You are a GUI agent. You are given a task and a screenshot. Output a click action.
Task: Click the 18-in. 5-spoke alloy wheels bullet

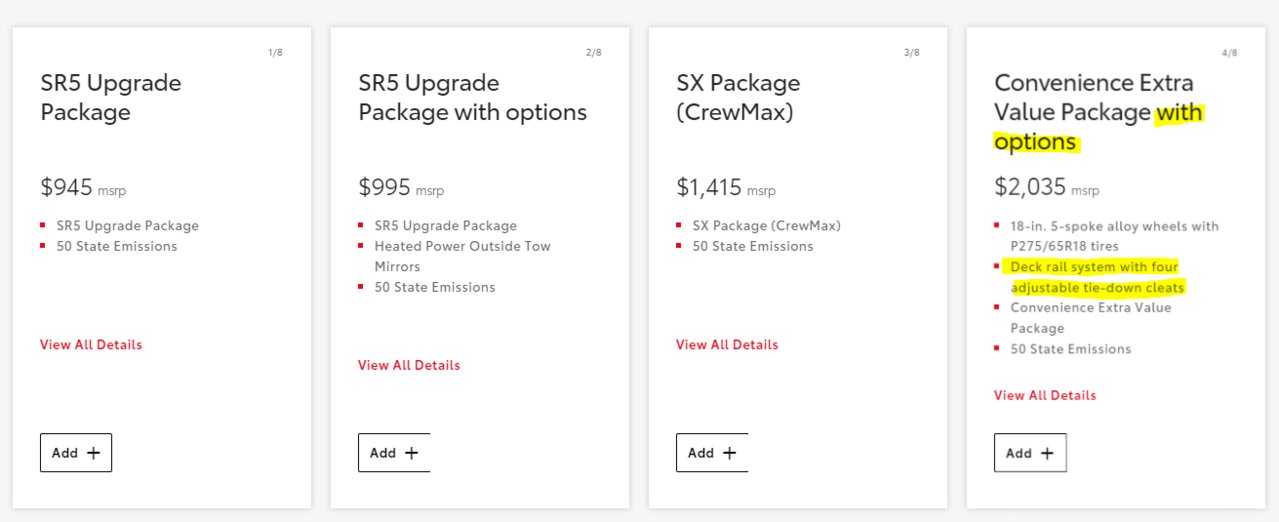tap(1114, 236)
